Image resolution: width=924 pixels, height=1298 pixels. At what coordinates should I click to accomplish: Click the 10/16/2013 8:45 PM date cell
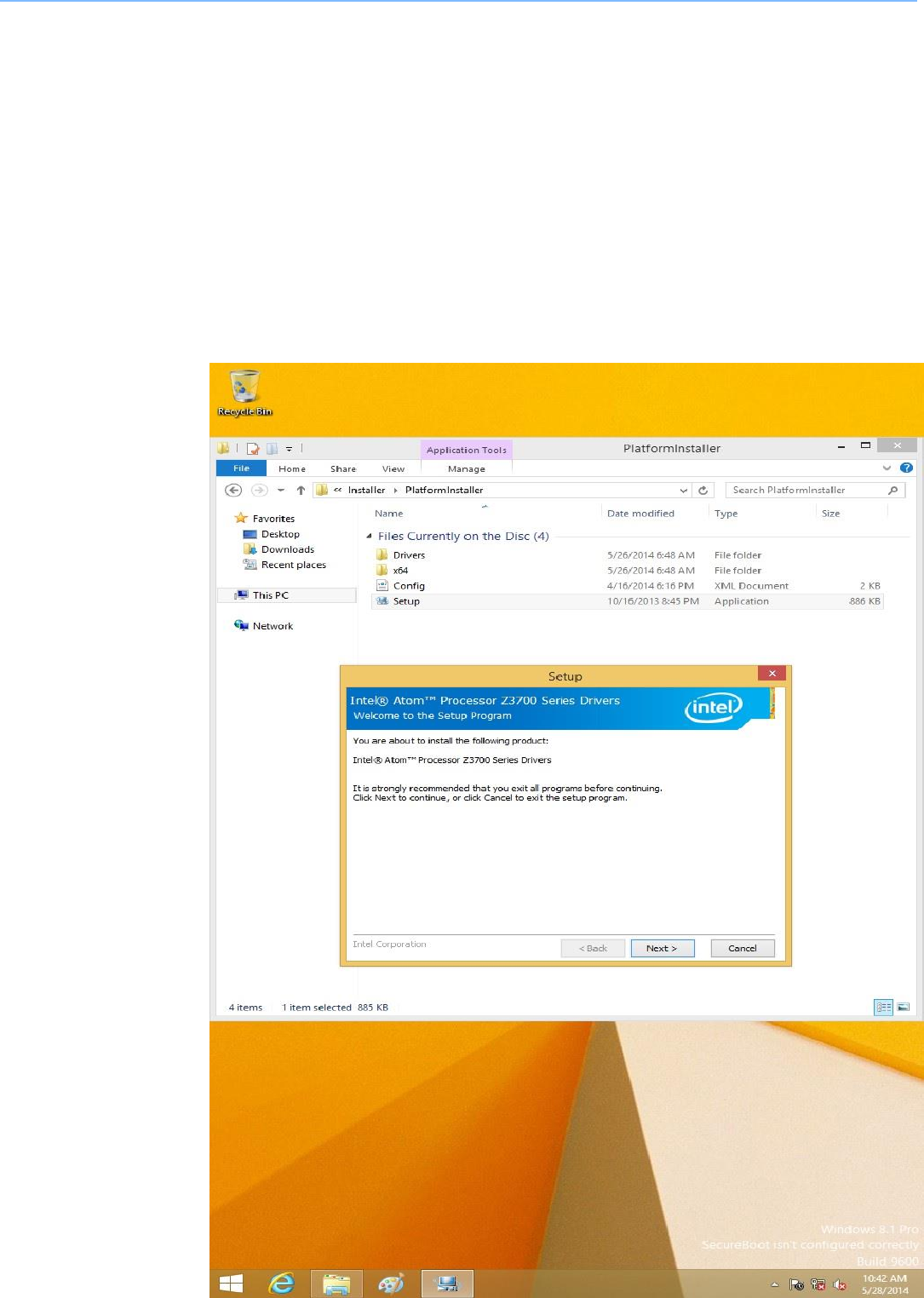pos(653,601)
